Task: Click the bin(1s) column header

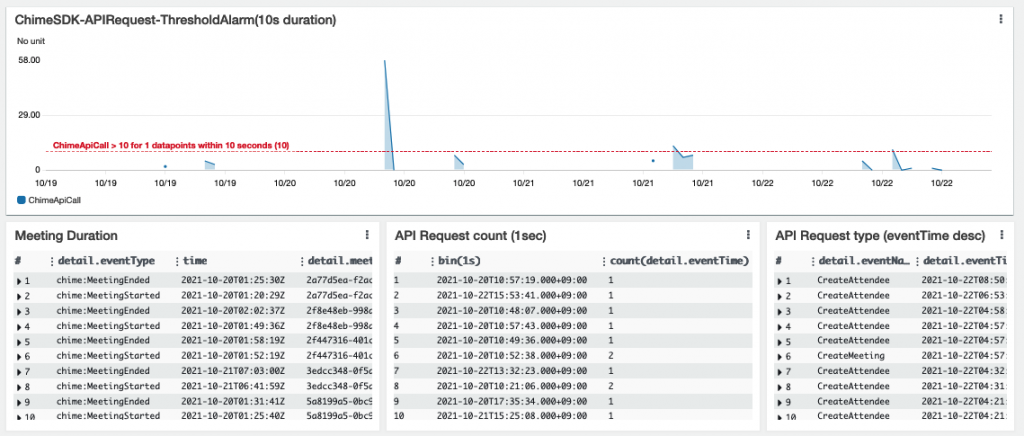Action: (460, 261)
